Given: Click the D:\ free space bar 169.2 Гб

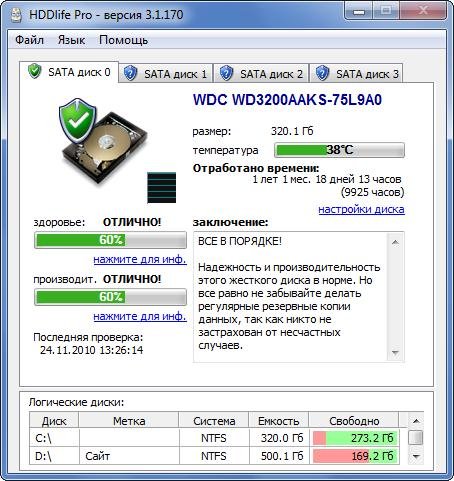Looking at the screenshot, I should [x=355, y=456].
